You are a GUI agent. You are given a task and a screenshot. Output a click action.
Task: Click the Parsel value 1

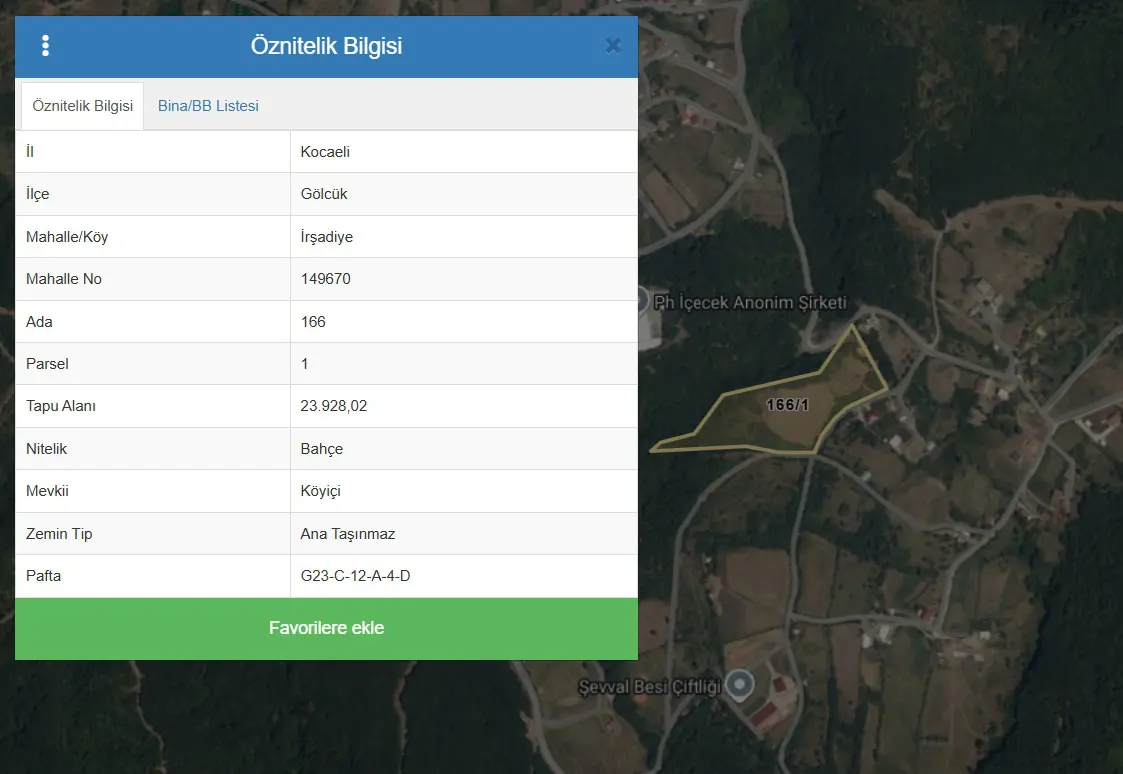coord(304,364)
